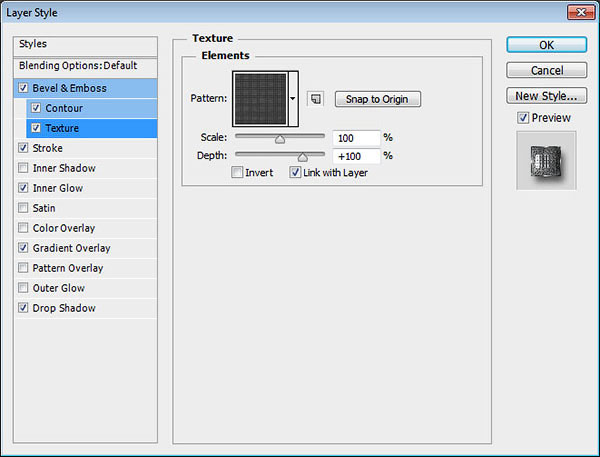Screen dimensions: 600x457
Task: Click the new preset from pattern icon
Action: (316, 99)
